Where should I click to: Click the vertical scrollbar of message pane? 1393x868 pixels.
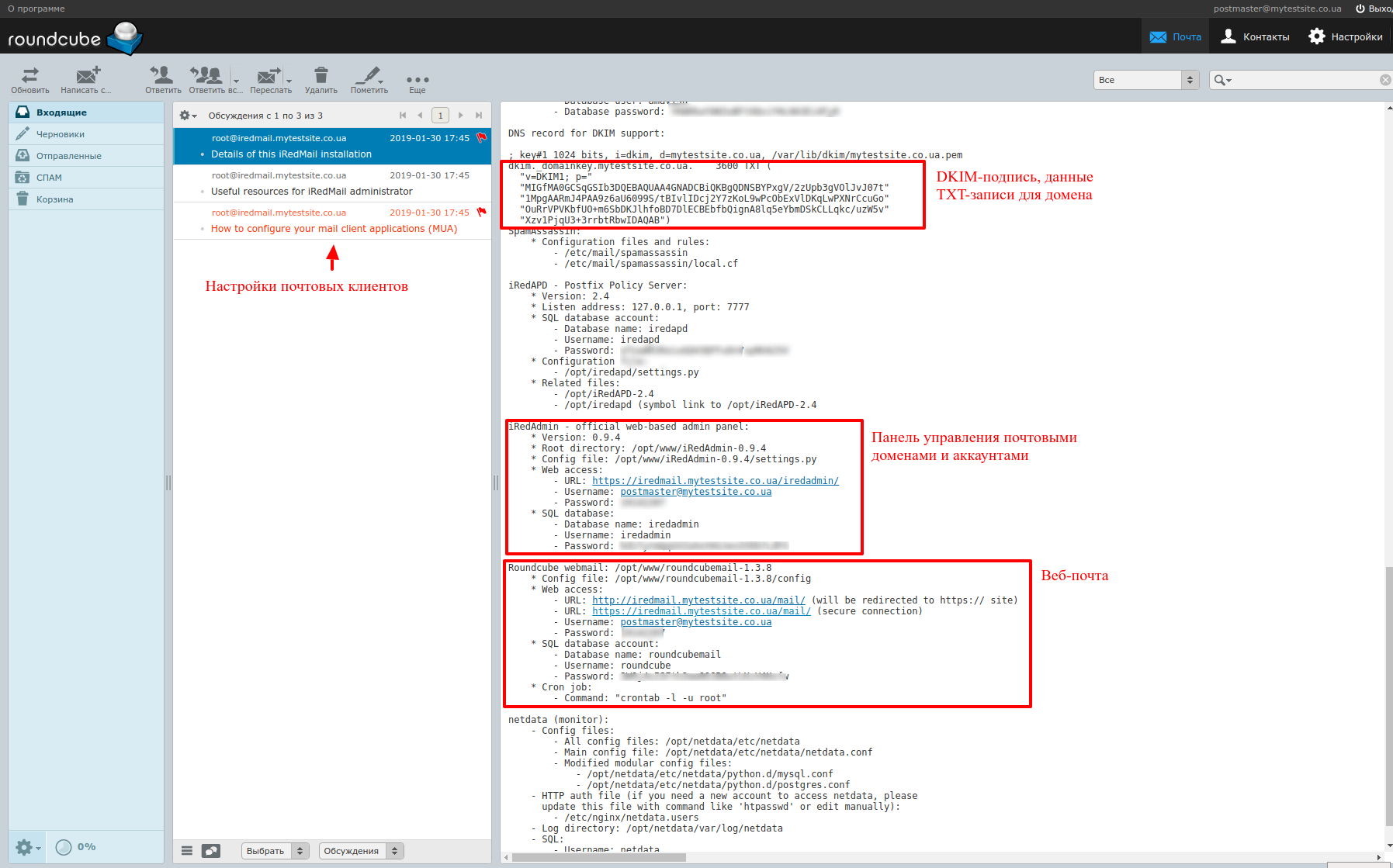(1388, 697)
